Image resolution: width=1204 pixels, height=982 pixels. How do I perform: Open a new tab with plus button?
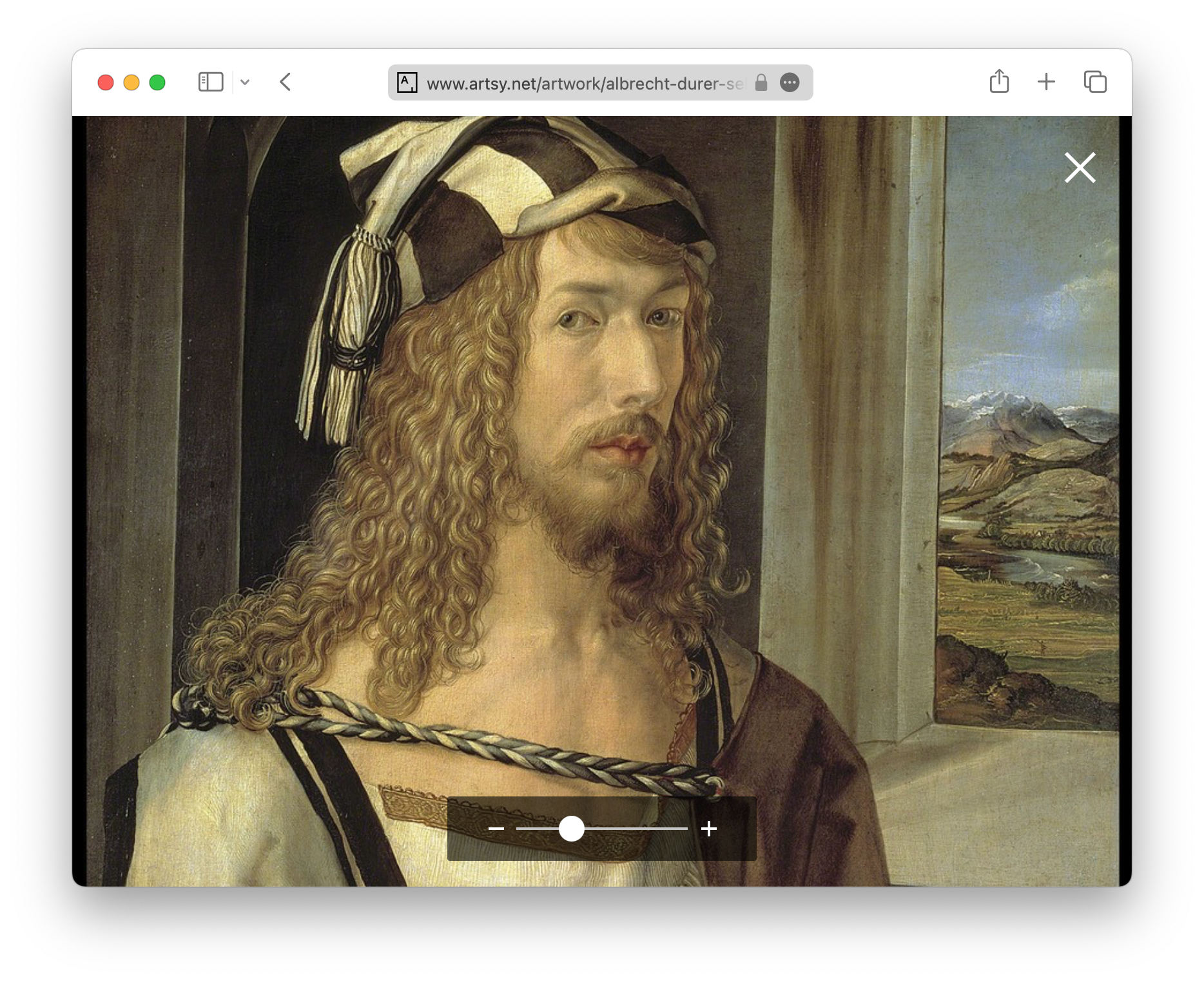pos(1046,82)
